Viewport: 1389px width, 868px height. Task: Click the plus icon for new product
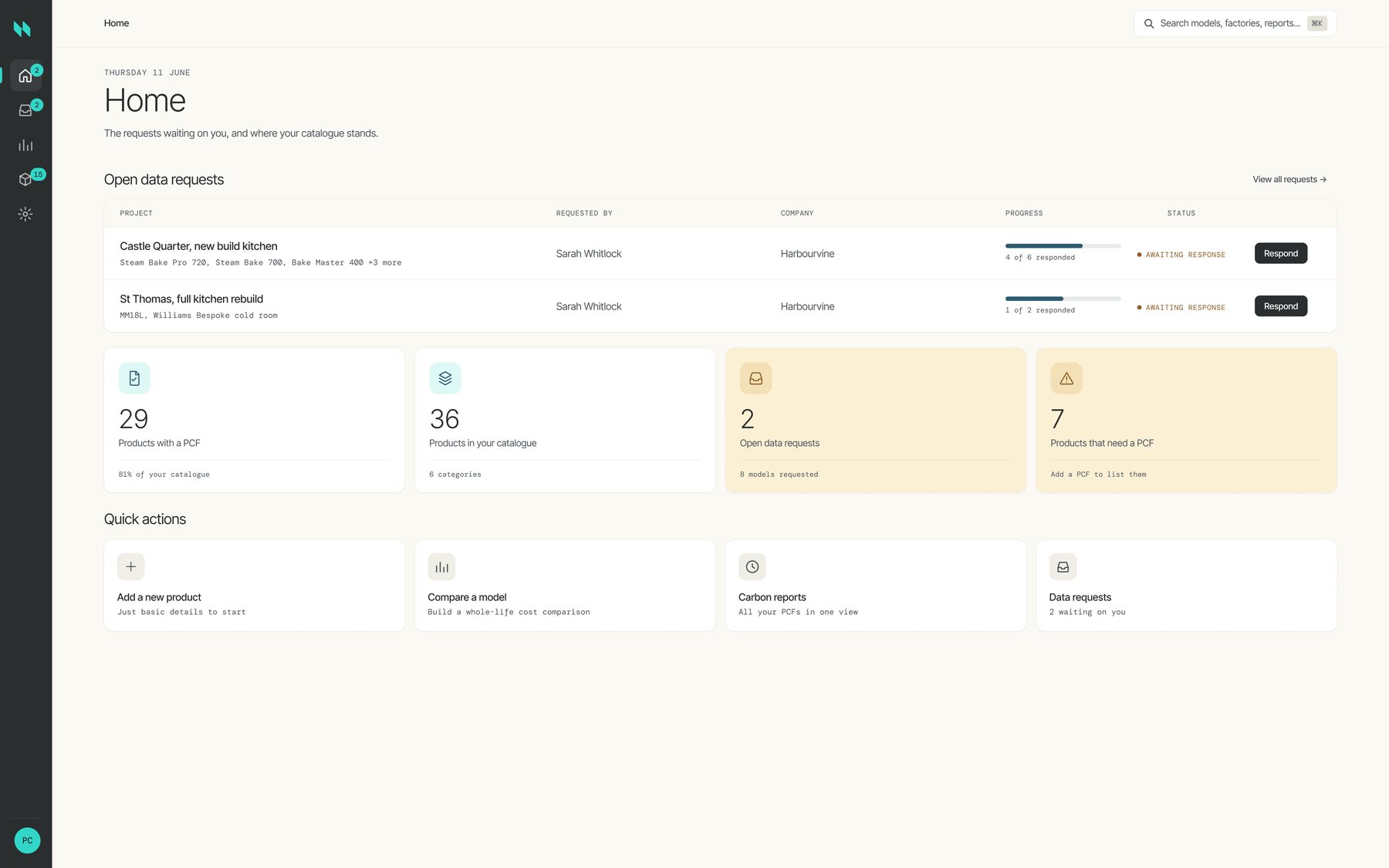pos(131,566)
